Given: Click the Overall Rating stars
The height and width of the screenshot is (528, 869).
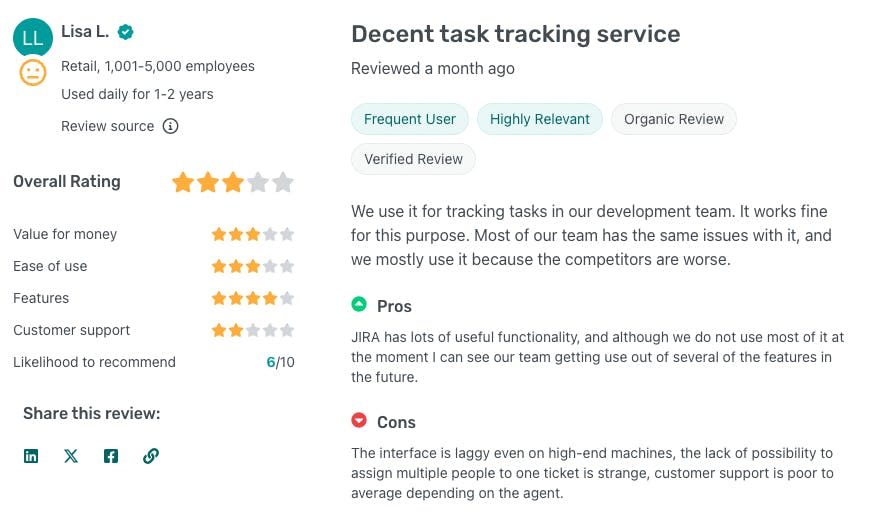Looking at the screenshot, I should click(x=233, y=183).
